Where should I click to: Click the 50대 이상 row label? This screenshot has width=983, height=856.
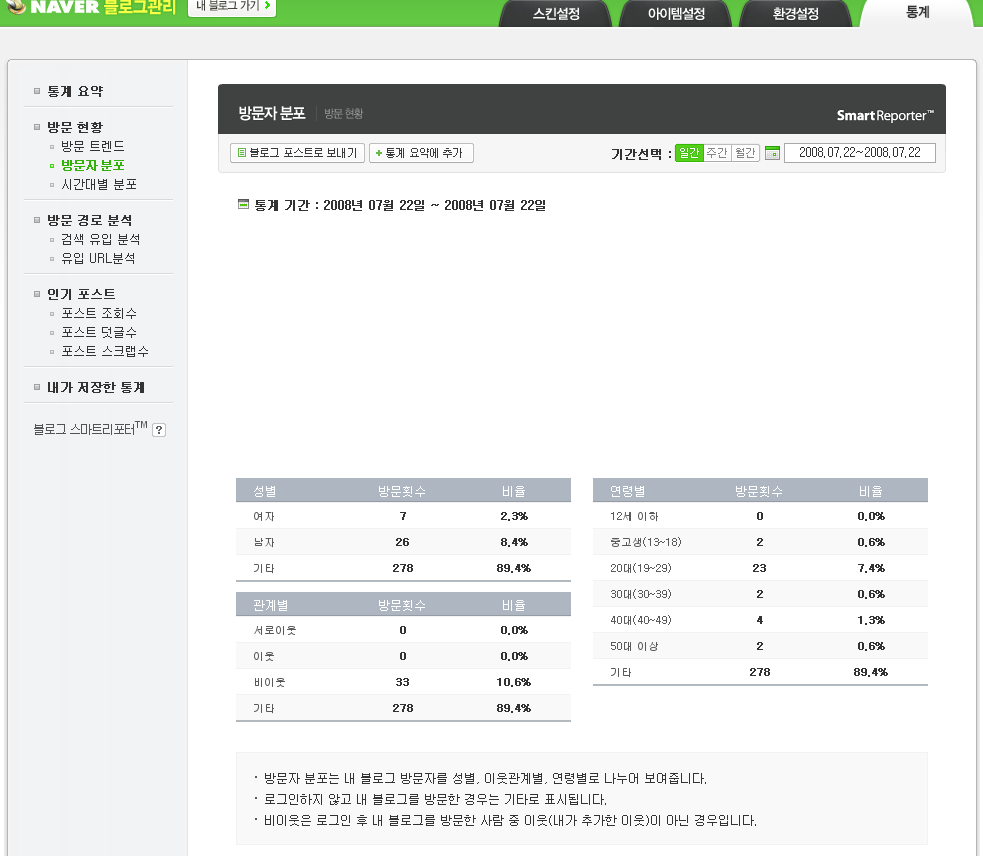click(634, 646)
